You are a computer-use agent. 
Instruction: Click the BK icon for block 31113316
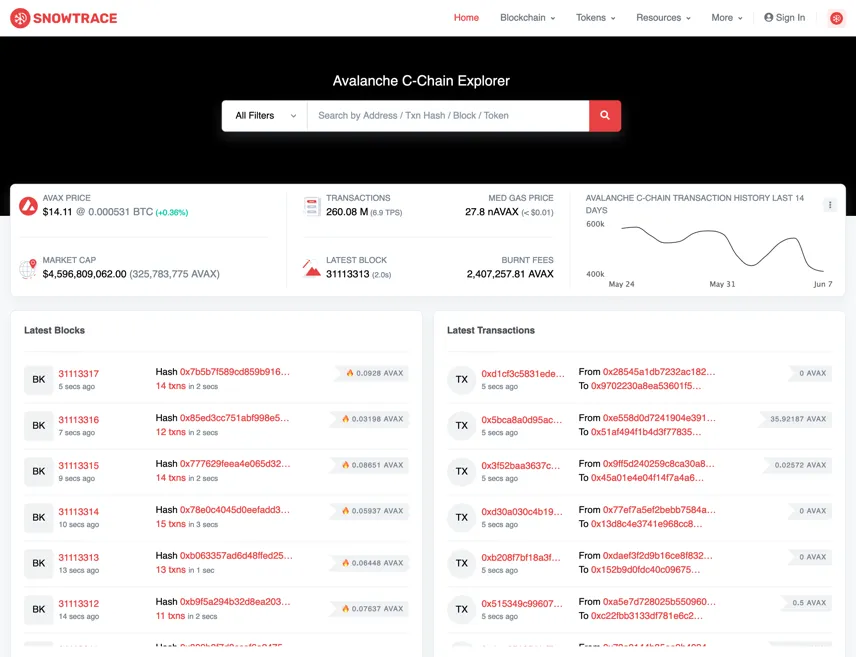(x=39, y=425)
